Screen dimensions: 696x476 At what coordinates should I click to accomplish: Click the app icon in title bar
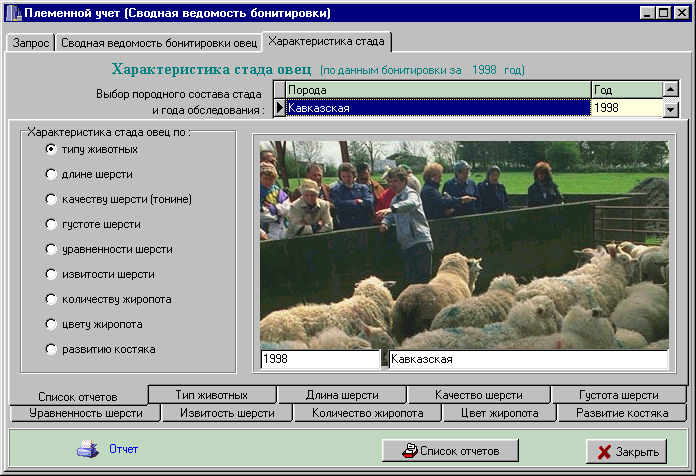pos(13,14)
